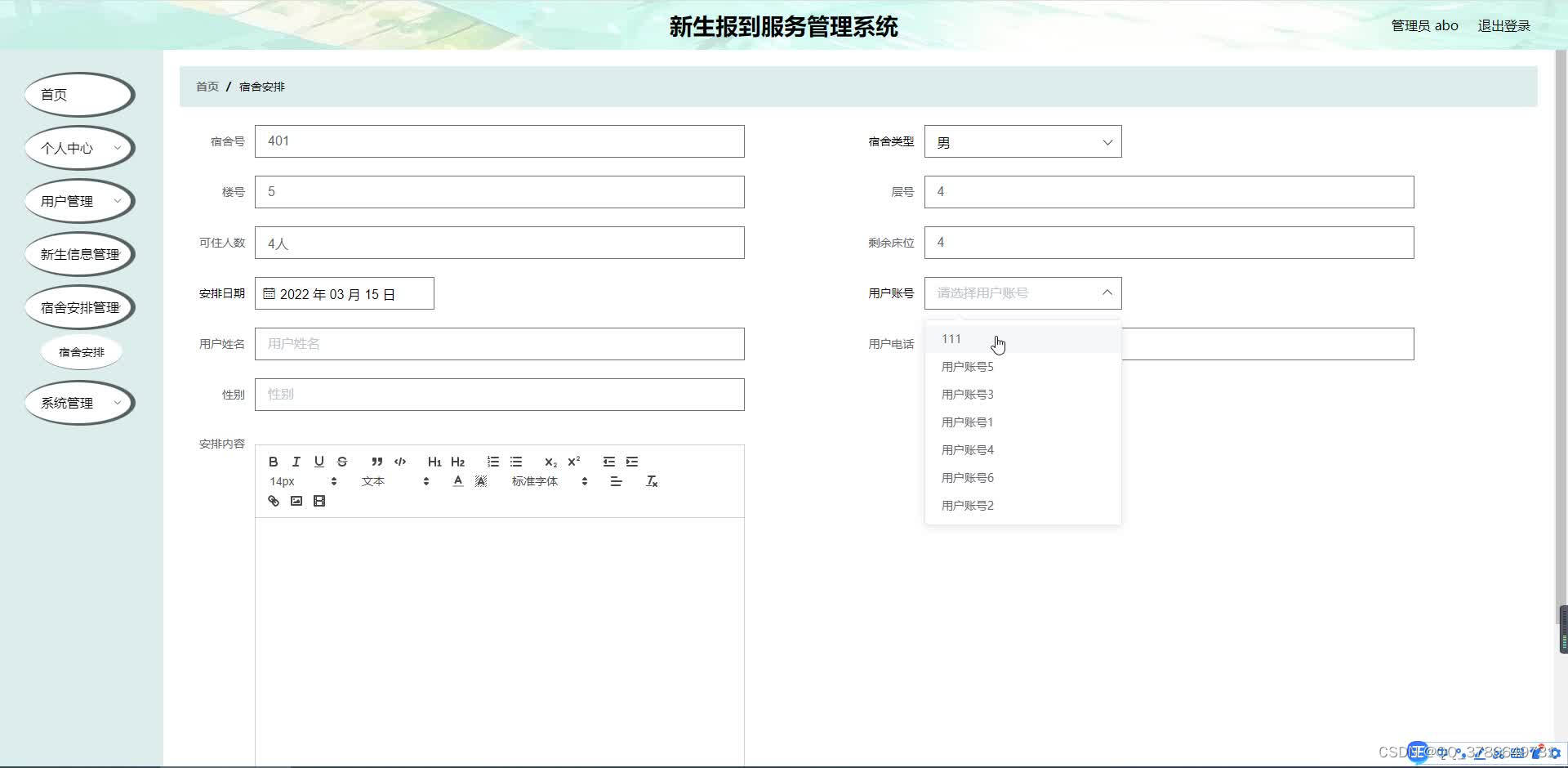Insert a blockquote in editor
The height and width of the screenshot is (768, 1568).
tap(376, 462)
